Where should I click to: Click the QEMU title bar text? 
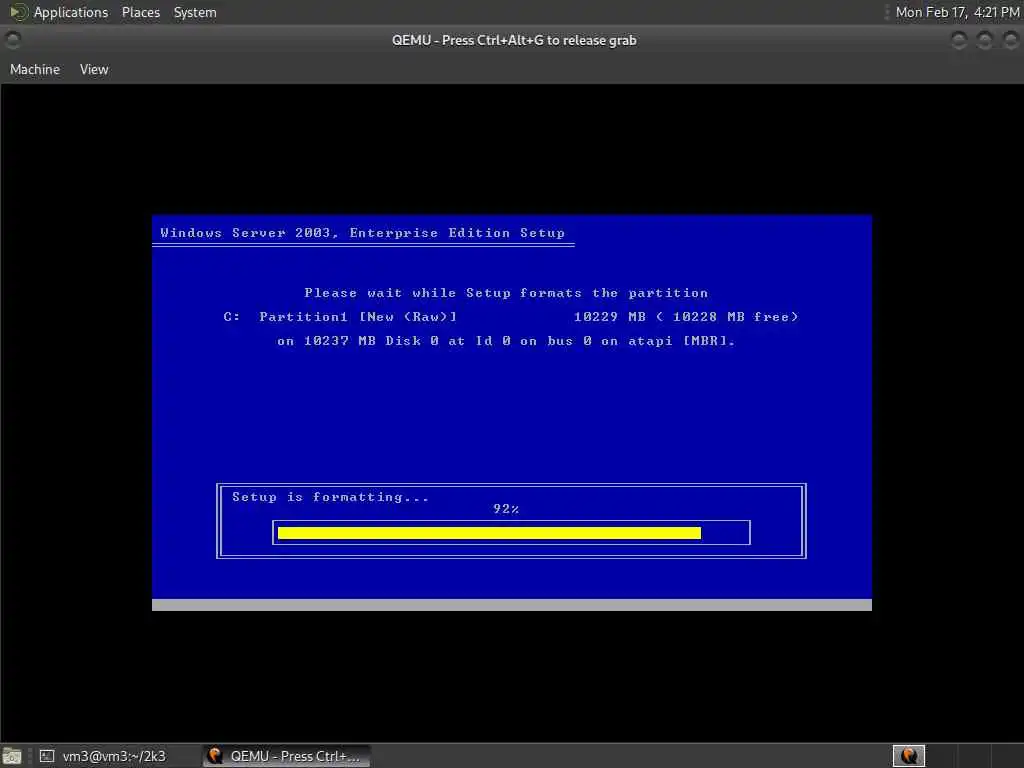click(x=514, y=40)
